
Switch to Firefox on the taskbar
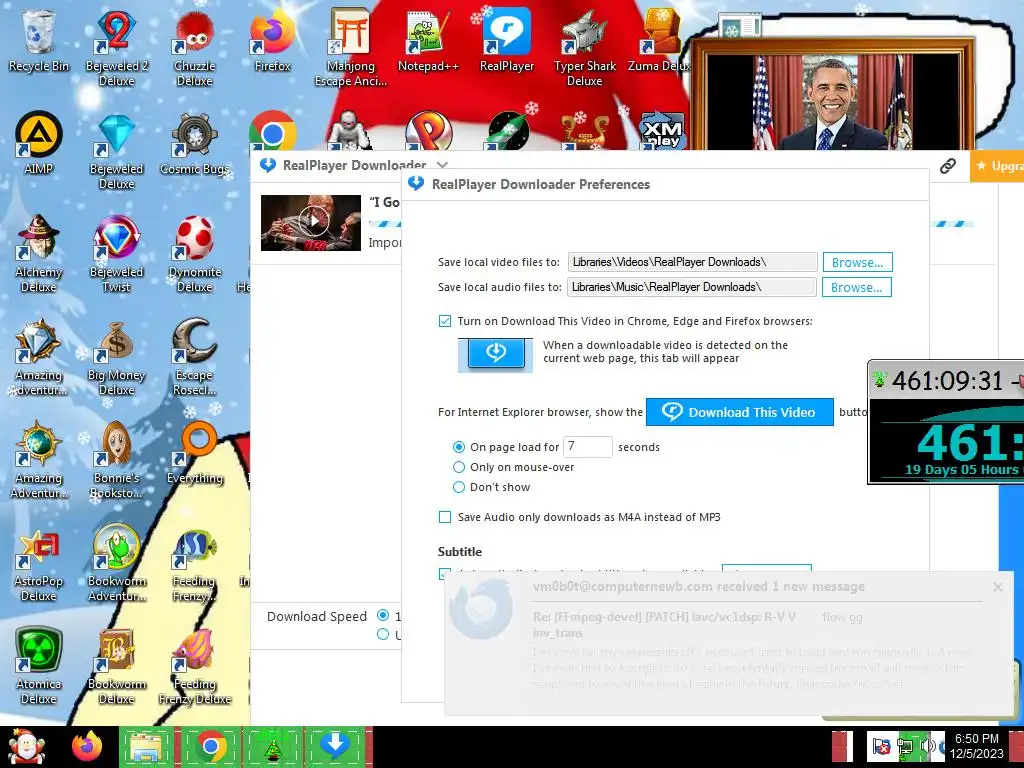pyautogui.click(x=86, y=746)
